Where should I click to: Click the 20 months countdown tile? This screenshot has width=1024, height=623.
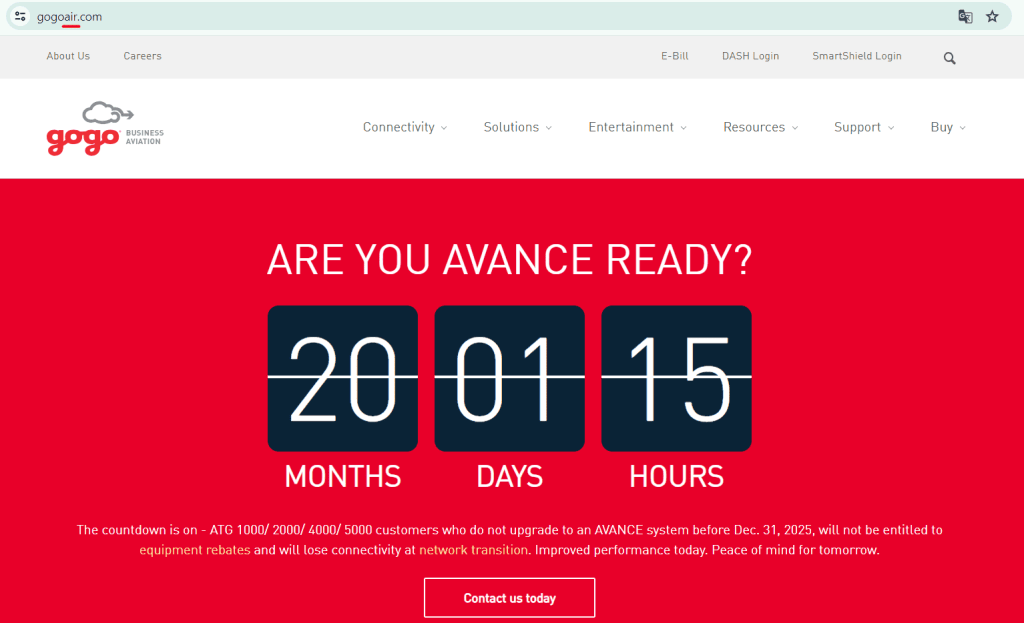343,378
